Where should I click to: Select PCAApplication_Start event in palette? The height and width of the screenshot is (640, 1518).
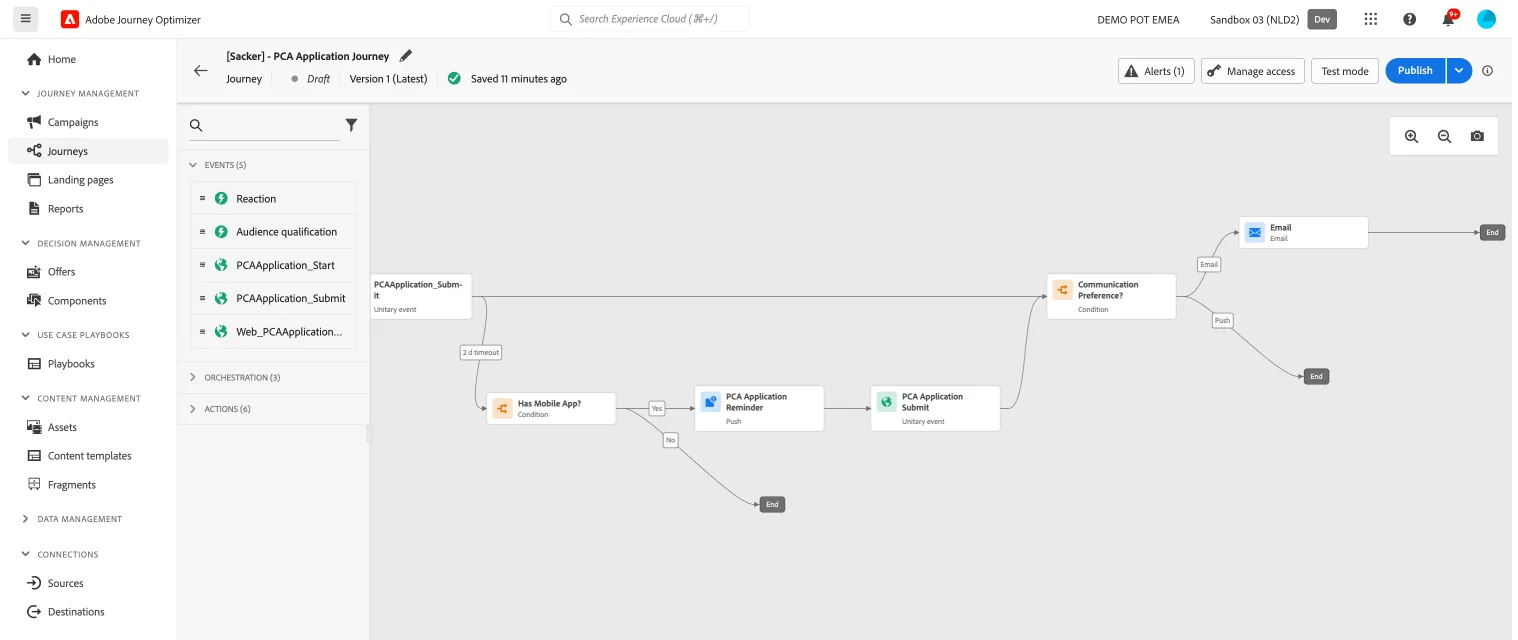point(274,265)
